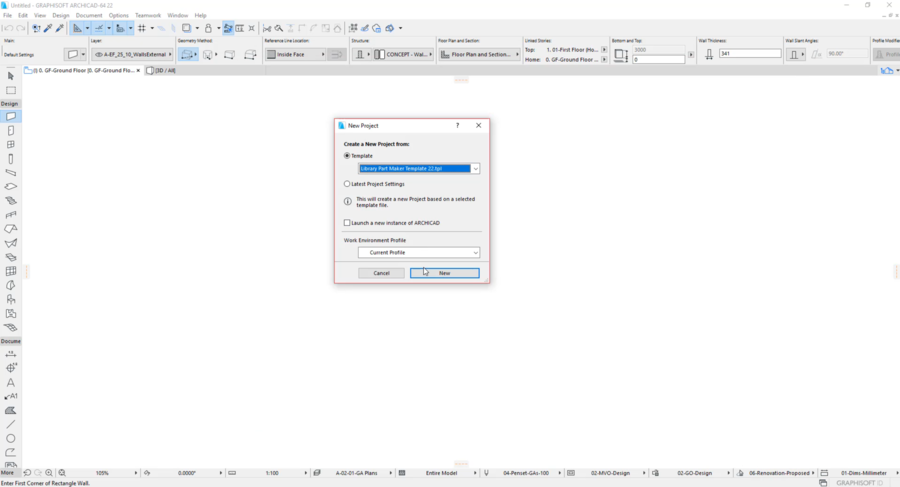The height and width of the screenshot is (487, 900).
Task: Open the 01-Dims-Millimeter dimension popup
Action: (x=897, y=473)
